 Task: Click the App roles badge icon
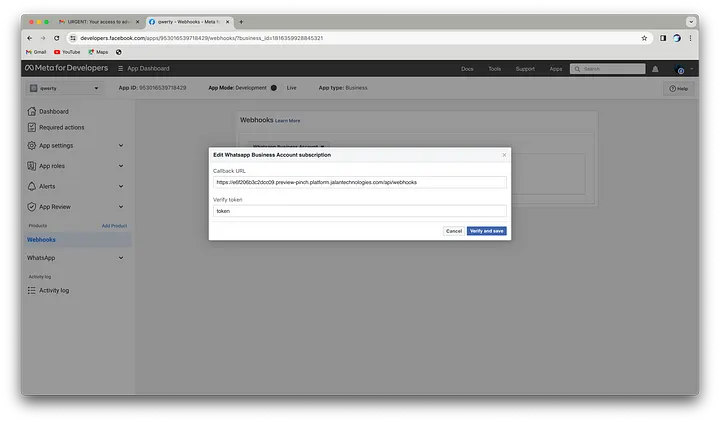(x=31, y=166)
